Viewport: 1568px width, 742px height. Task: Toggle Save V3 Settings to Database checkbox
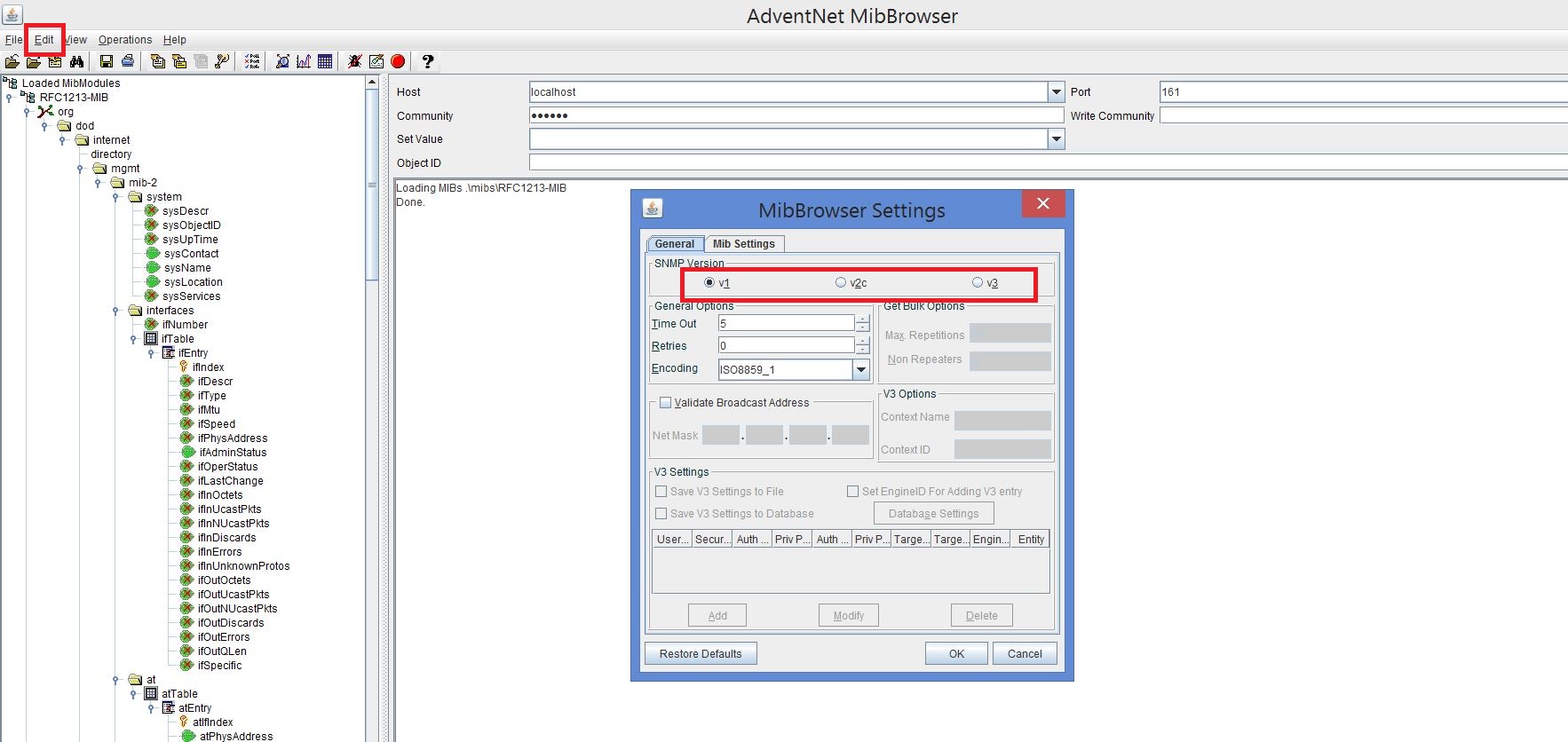coord(661,514)
